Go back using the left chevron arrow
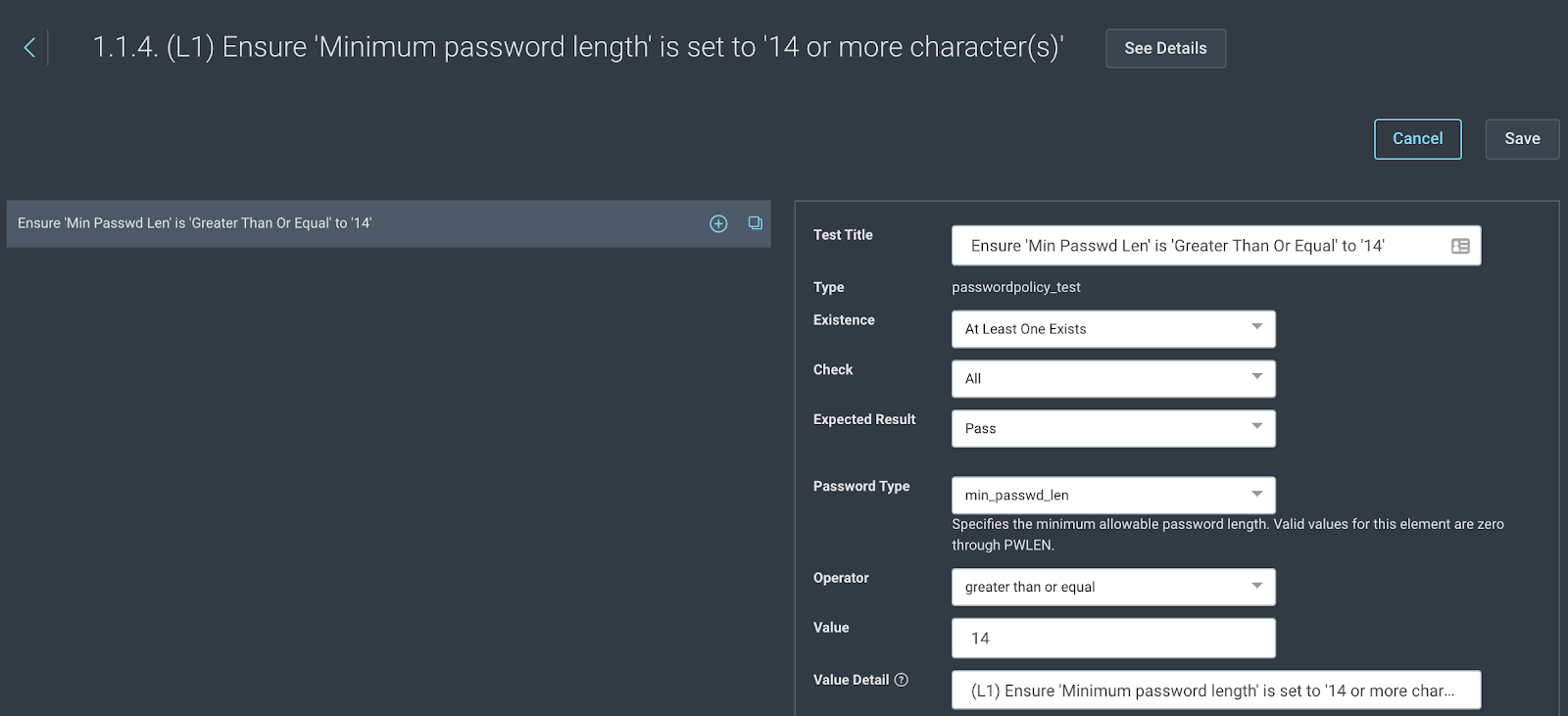The height and width of the screenshot is (716, 1568). pos(29,47)
